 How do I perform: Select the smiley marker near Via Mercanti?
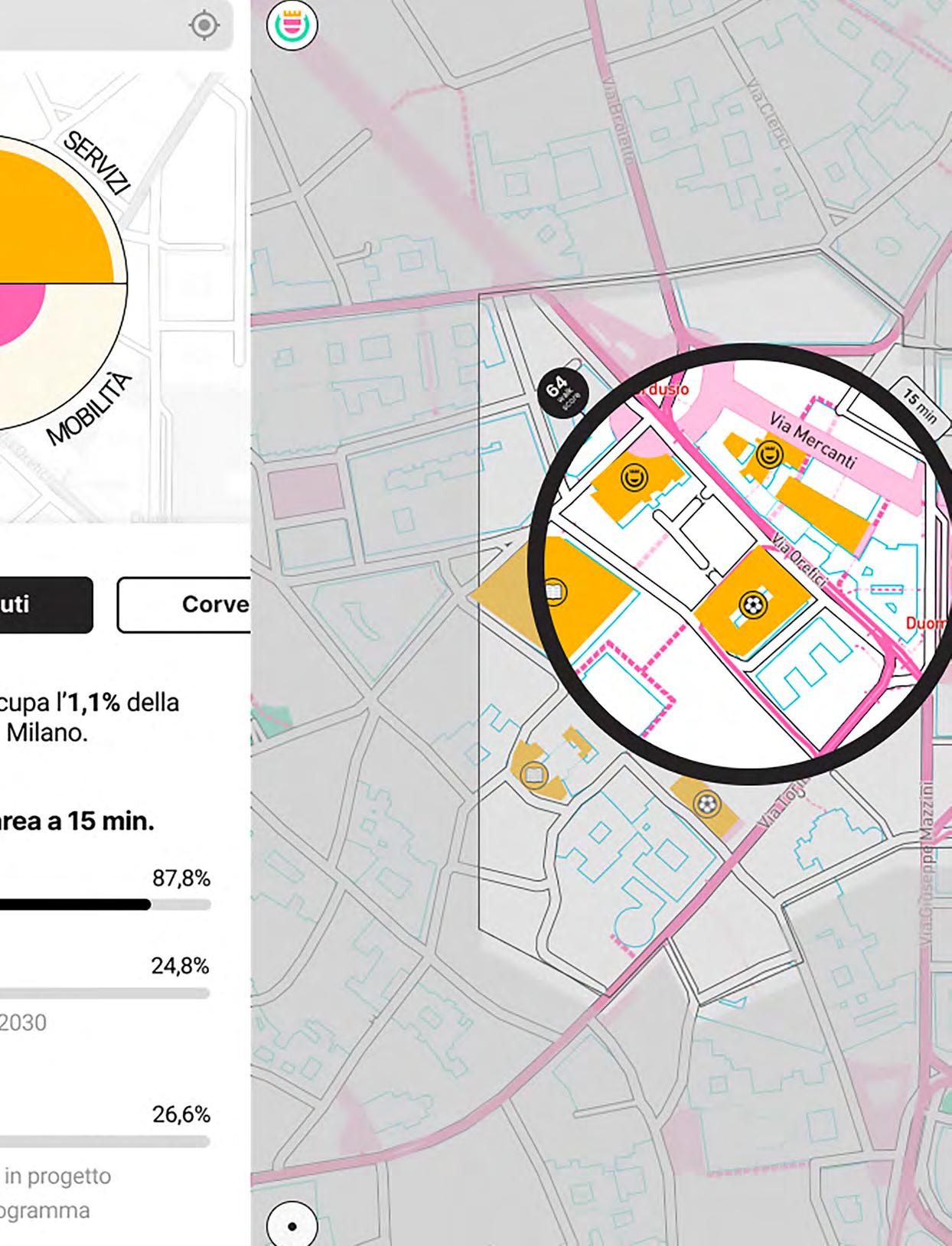(x=769, y=456)
